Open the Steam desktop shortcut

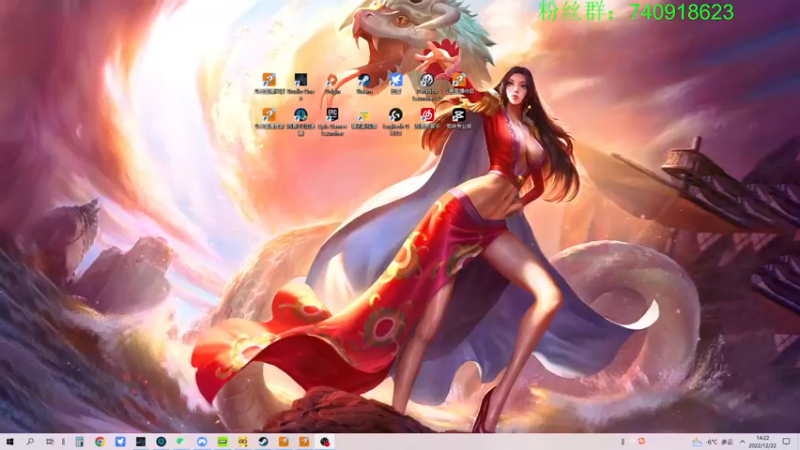(364, 83)
